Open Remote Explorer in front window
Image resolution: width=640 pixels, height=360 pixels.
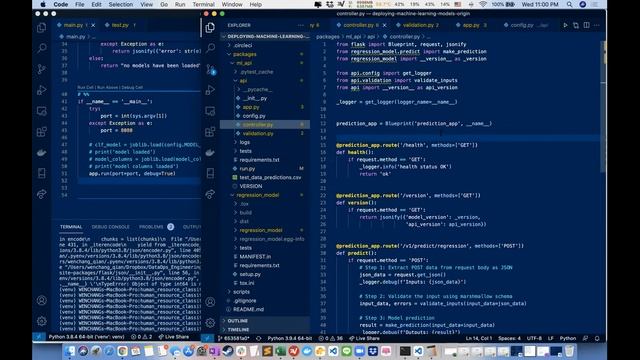pyautogui.click(x=210, y=111)
